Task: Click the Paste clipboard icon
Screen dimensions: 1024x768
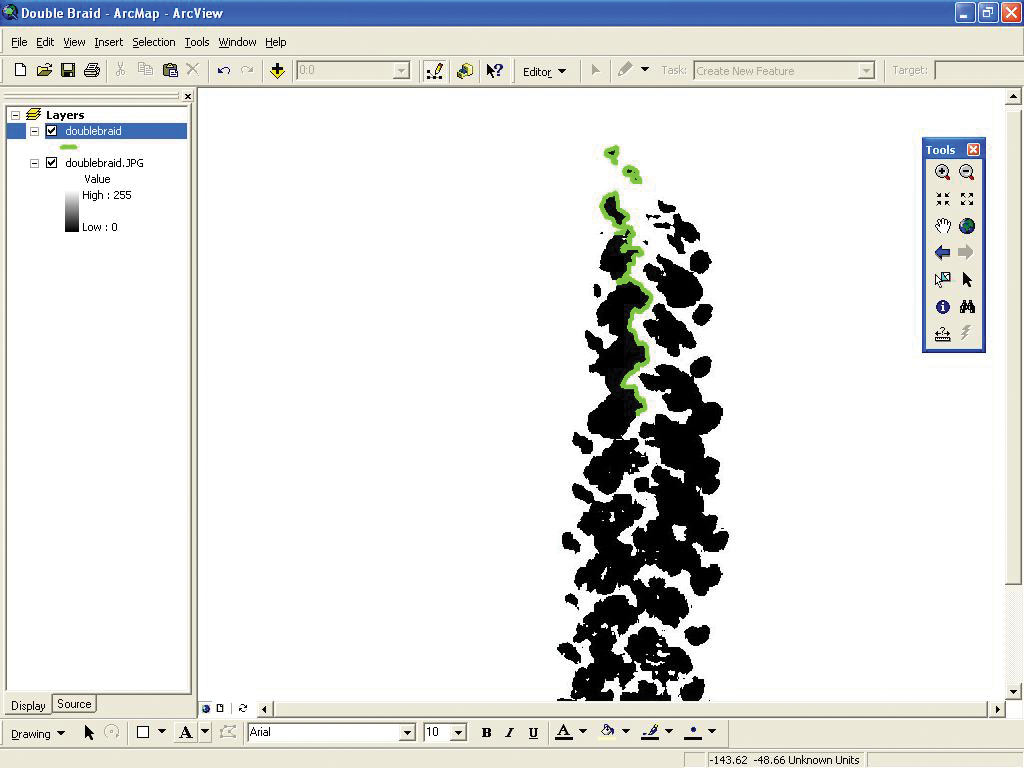Action: click(x=170, y=70)
